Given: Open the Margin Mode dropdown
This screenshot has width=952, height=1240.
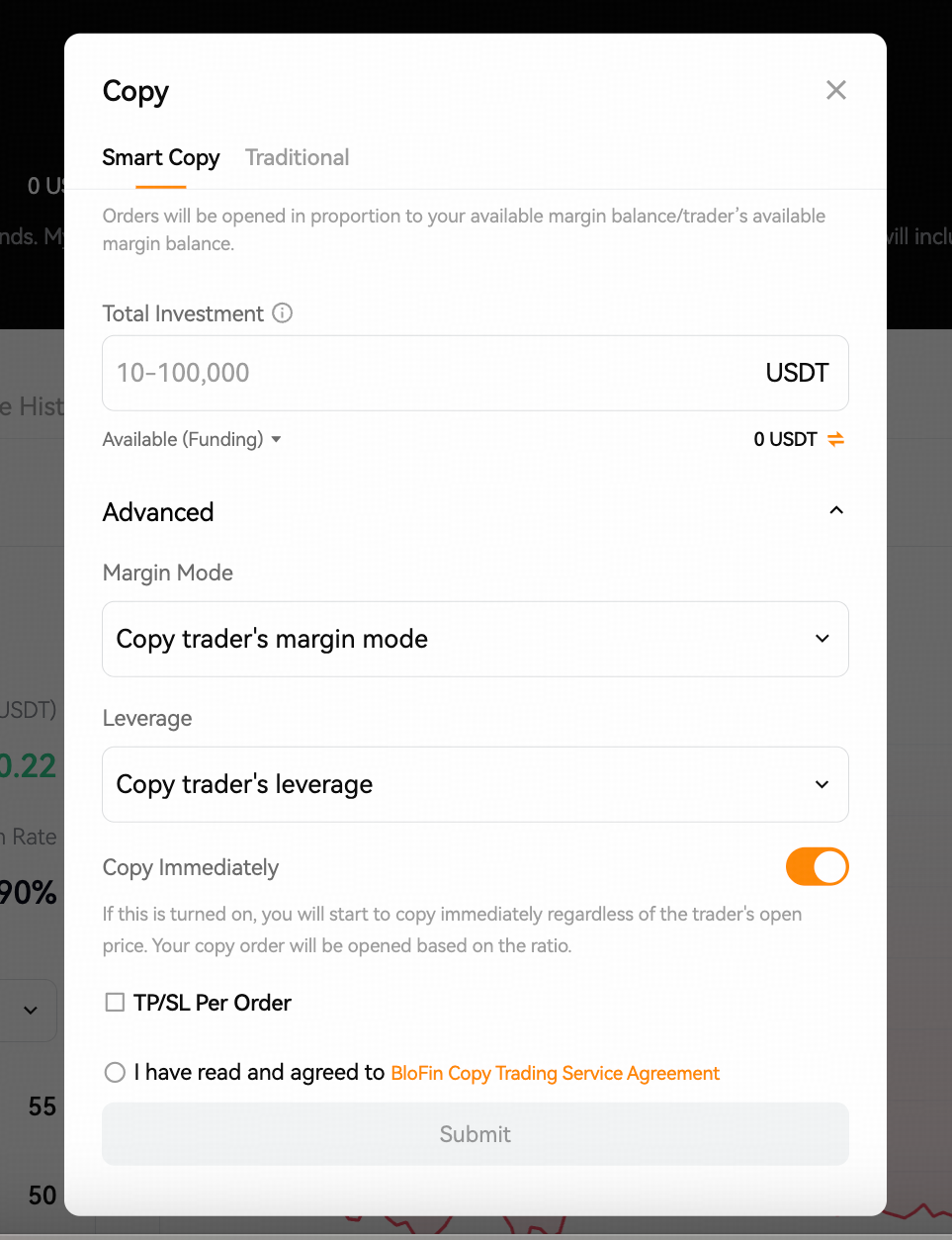Looking at the screenshot, I should pyautogui.click(x=476, y=639).
